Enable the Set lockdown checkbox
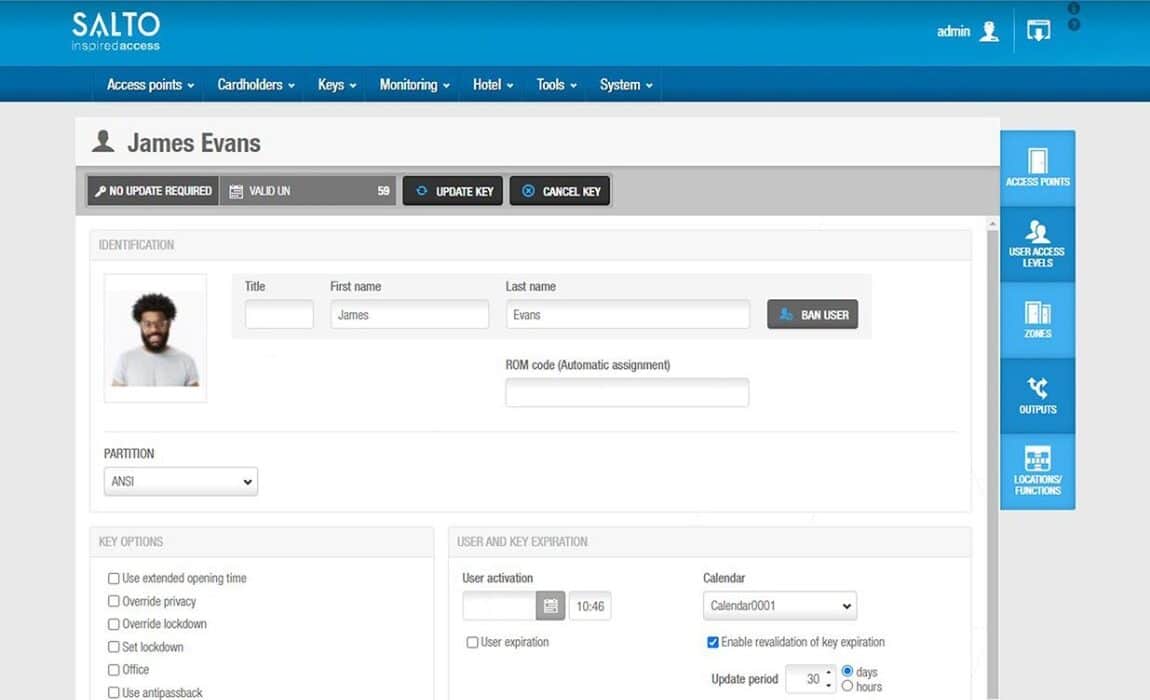 [x=114, y=646]
